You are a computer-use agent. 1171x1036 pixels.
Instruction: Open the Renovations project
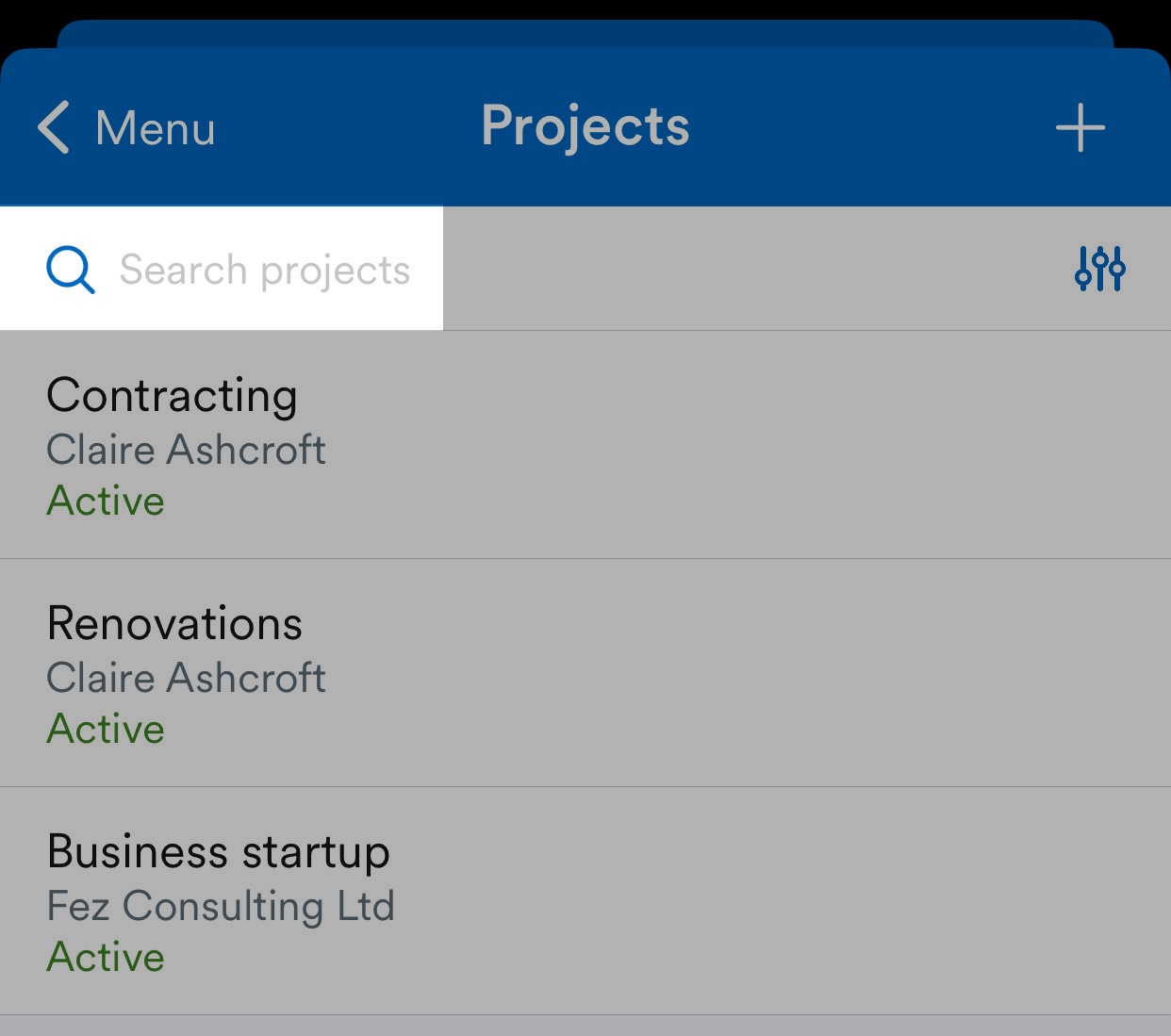585,673
